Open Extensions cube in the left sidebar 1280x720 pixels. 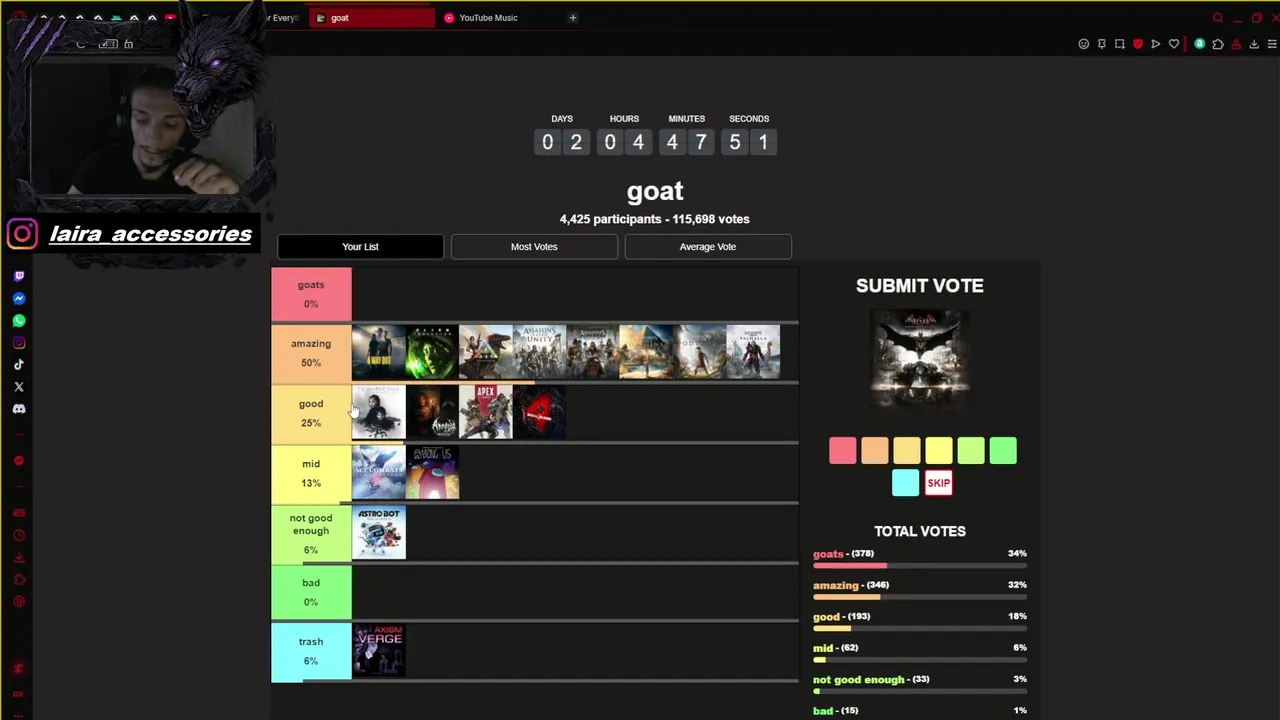pyautogui.click(x=19, y=579)
